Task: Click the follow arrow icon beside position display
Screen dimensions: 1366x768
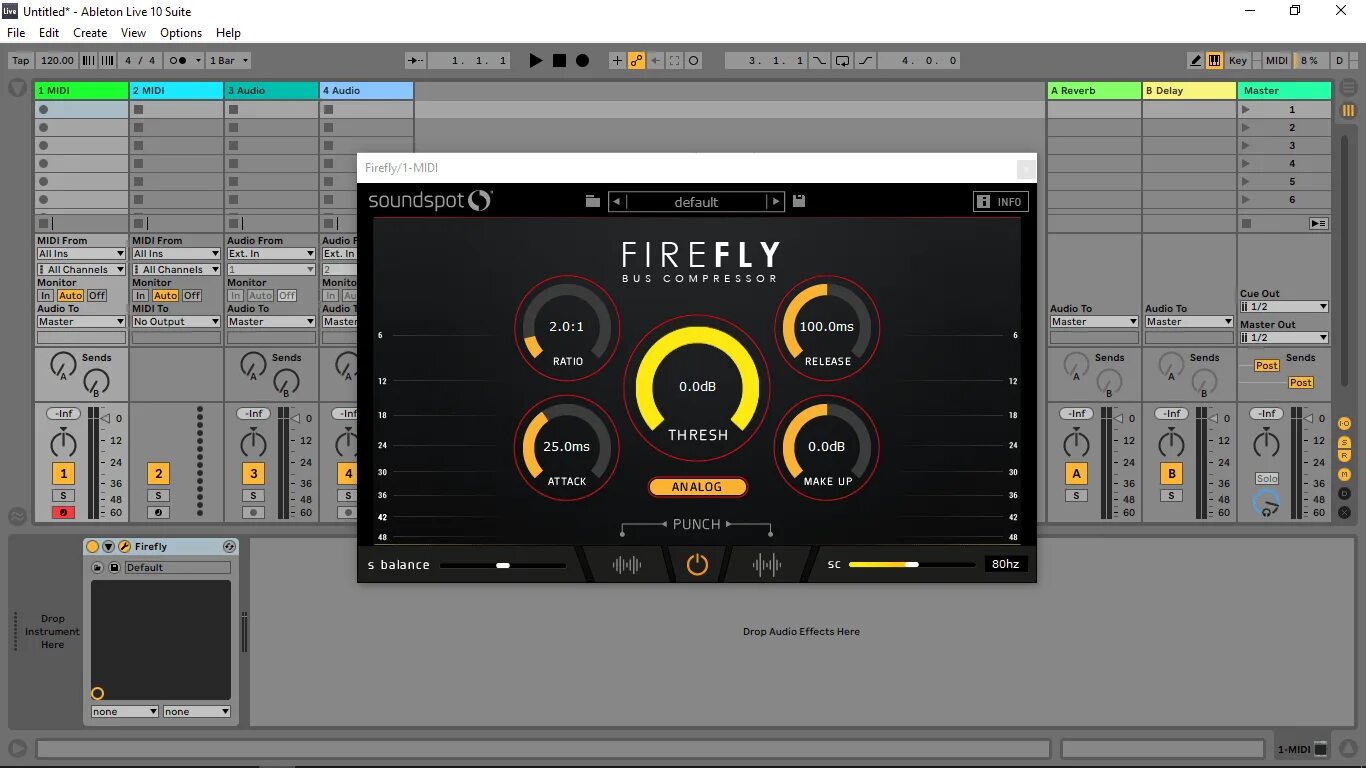Action: (x=416, y=61)
